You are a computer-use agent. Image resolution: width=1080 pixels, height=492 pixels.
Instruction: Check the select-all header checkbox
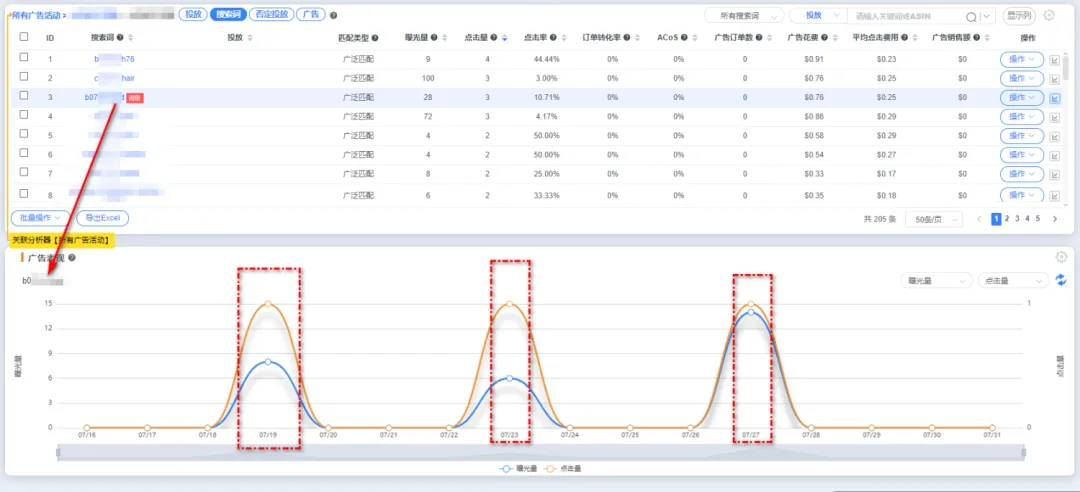pos(24,37)
